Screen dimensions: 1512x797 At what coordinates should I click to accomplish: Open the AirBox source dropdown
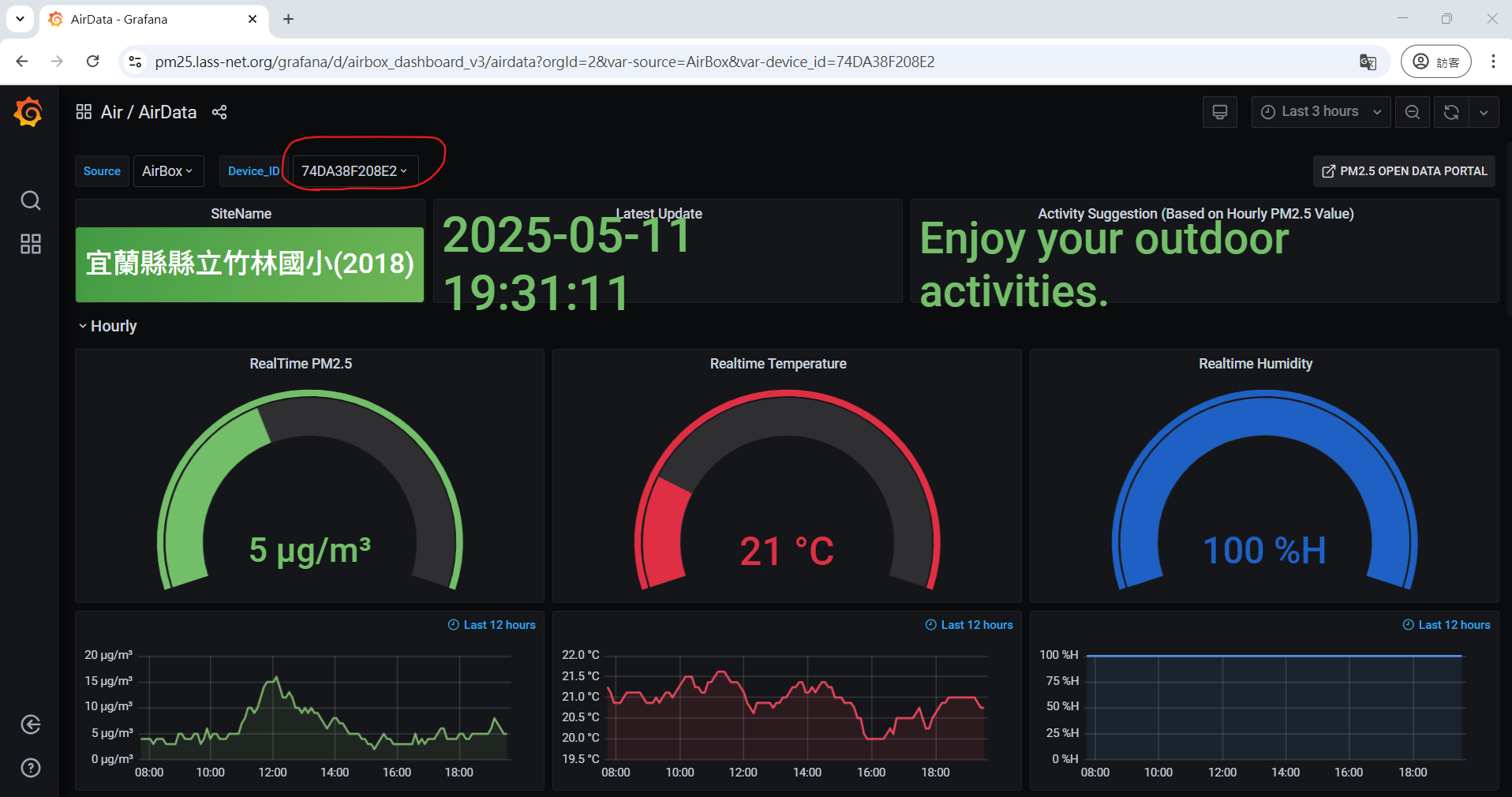click(x=167, y=171)
